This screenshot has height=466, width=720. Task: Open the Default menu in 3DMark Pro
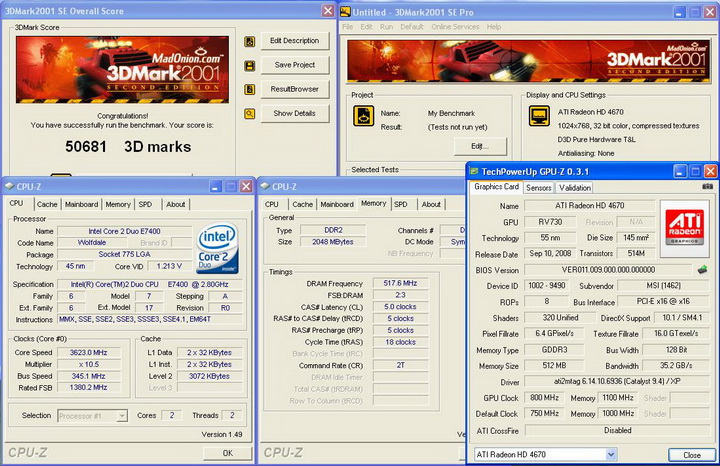412,27
